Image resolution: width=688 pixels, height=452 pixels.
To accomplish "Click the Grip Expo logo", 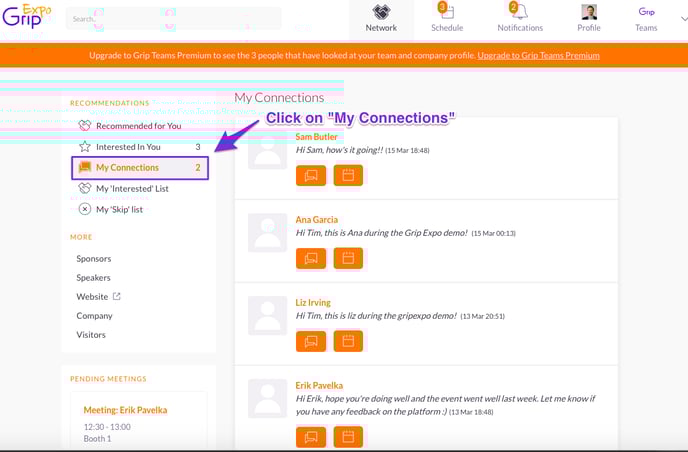I will pos(26,16).
